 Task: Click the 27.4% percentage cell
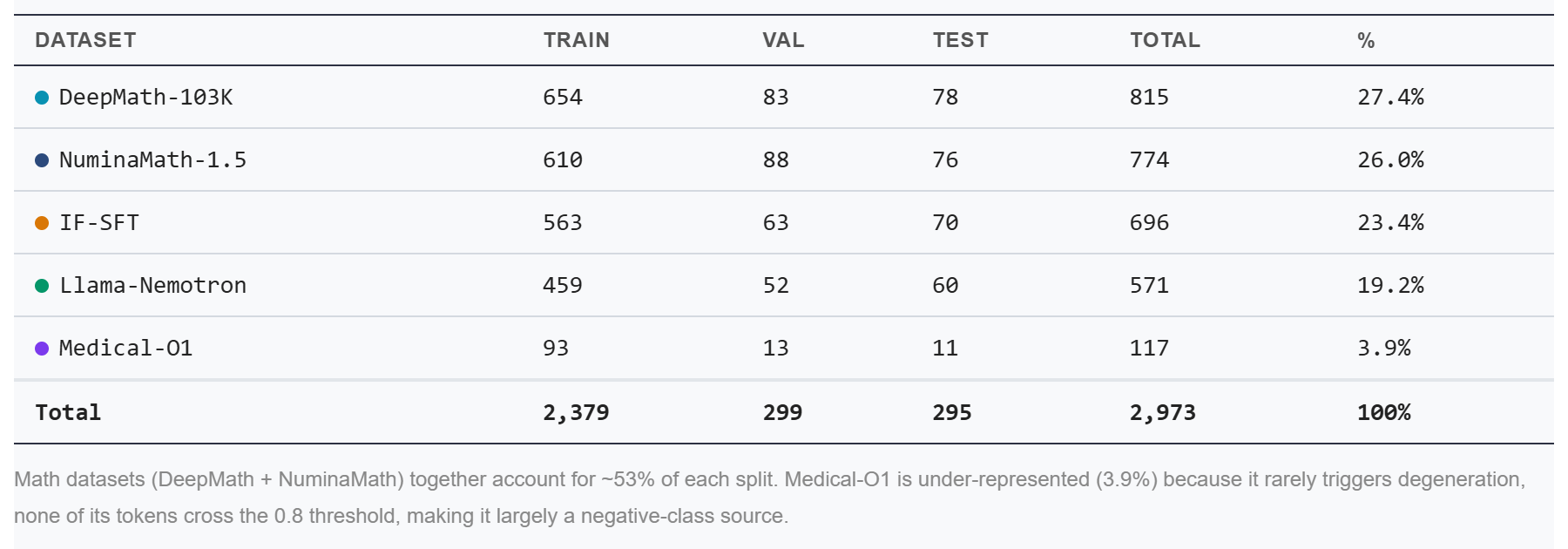[1390, 97]
